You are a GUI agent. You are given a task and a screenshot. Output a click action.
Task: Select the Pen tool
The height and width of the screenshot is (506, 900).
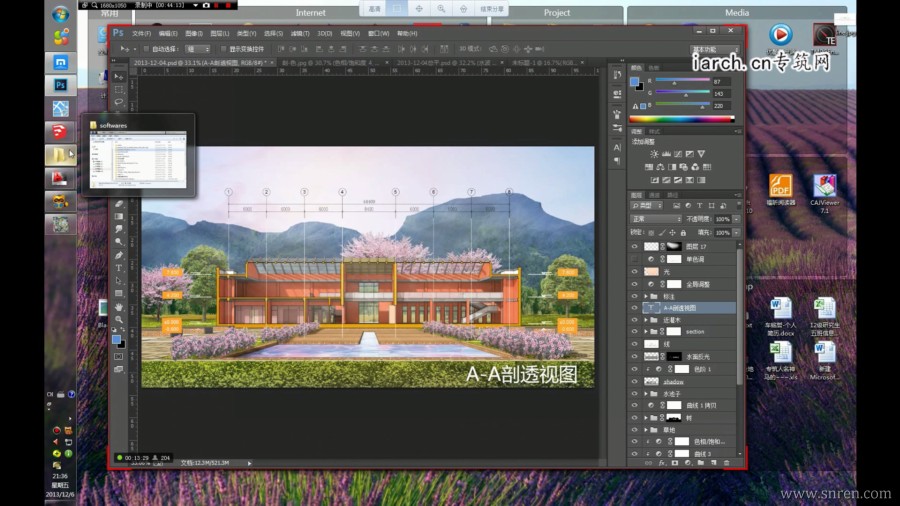click(x=119, y=255)
